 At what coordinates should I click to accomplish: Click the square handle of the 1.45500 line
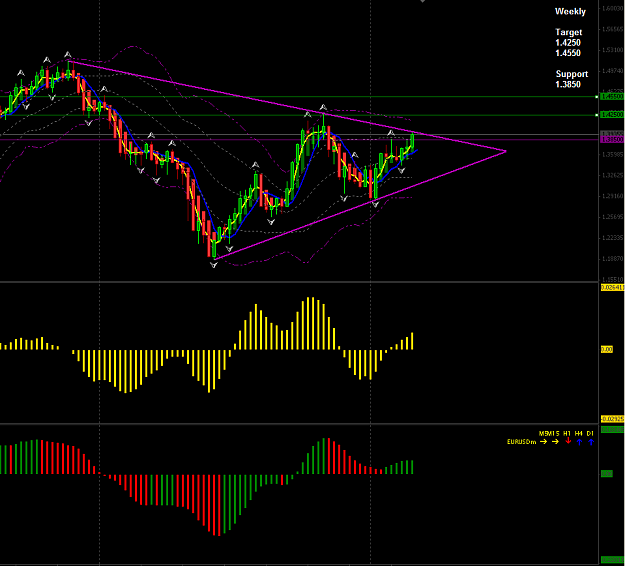click(596, 97)
